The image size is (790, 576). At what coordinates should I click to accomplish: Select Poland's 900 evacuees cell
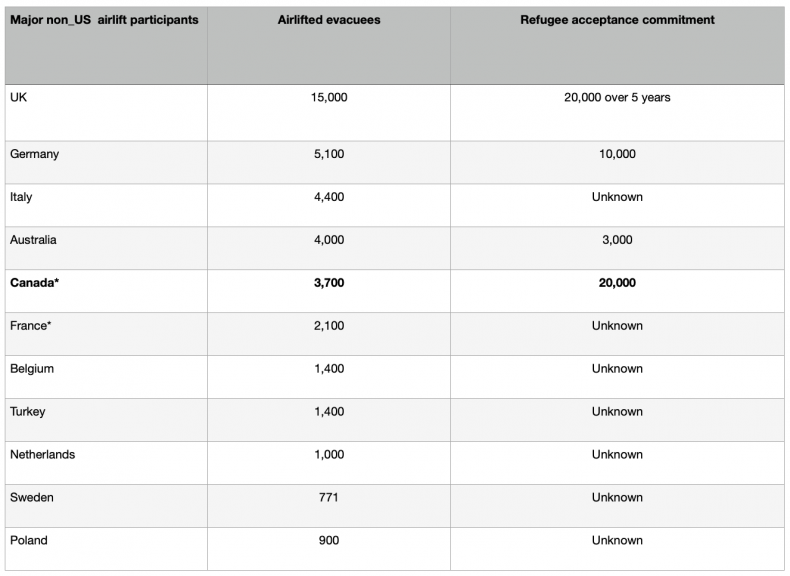point(329,541)
